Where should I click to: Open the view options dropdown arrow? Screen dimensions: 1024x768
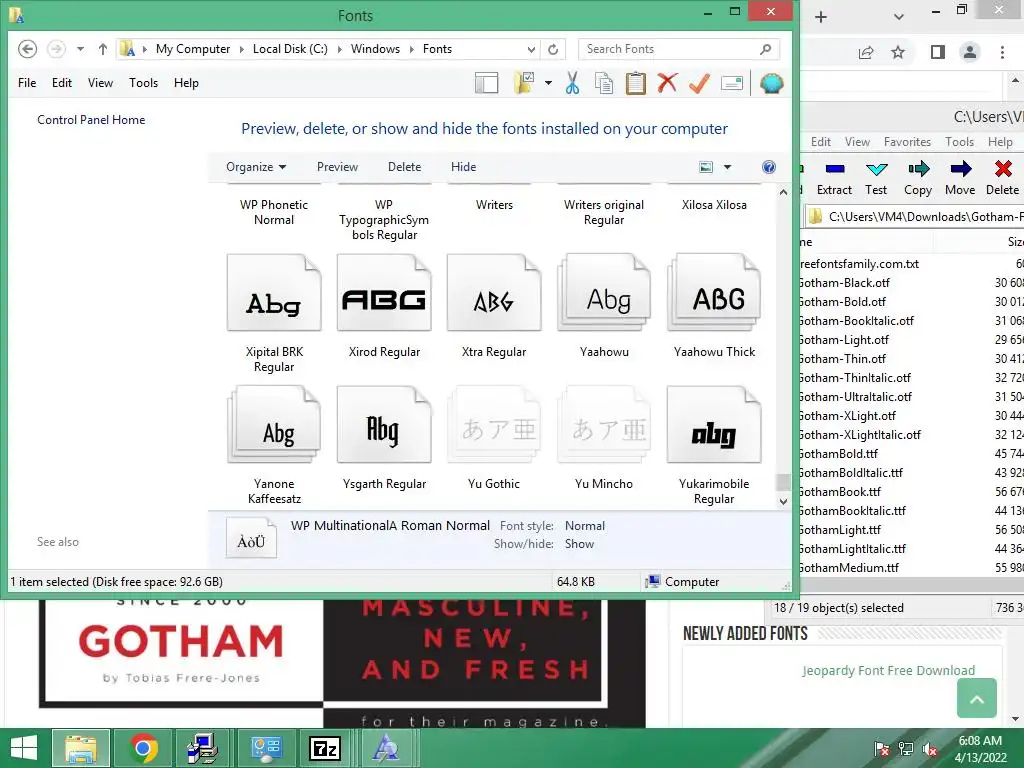click(727, 167)
